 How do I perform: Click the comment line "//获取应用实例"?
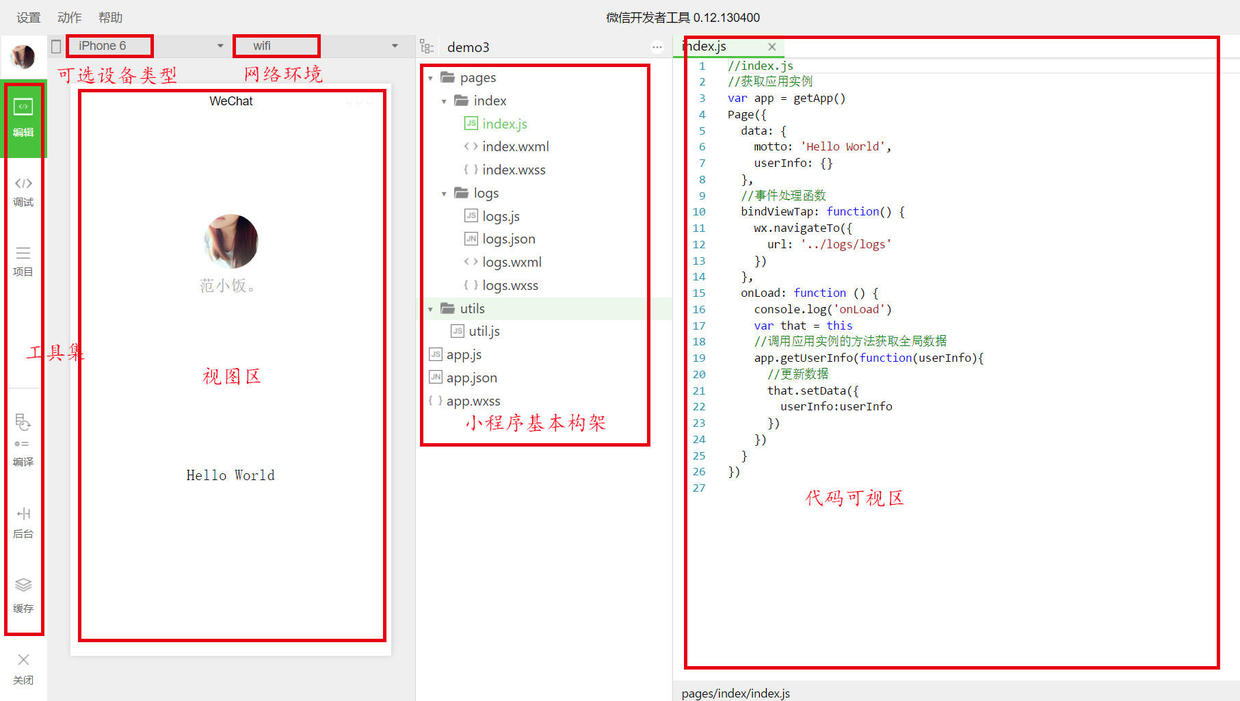coord(770,82)
